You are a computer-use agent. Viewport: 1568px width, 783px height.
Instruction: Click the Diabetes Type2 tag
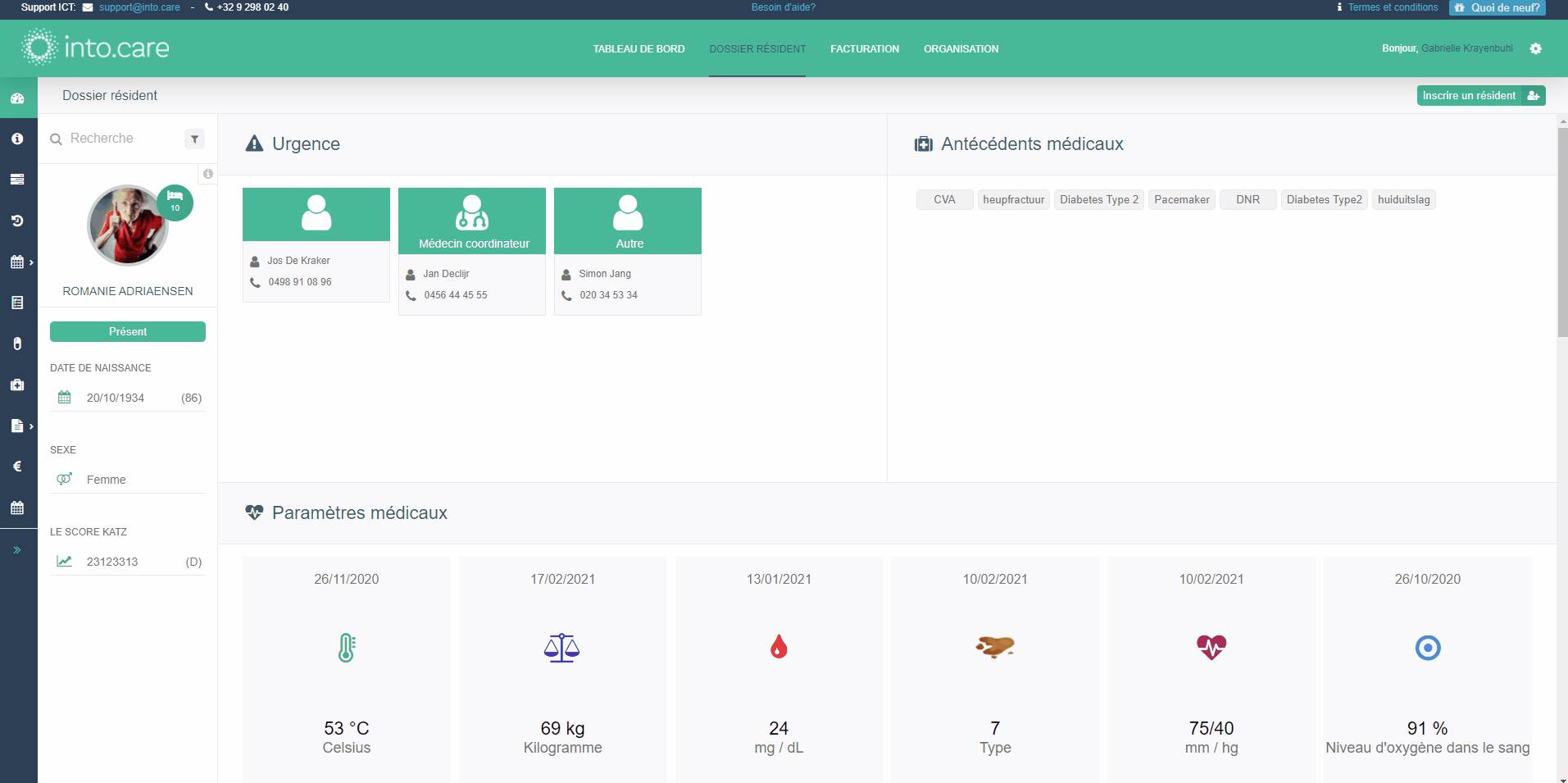1325,199
